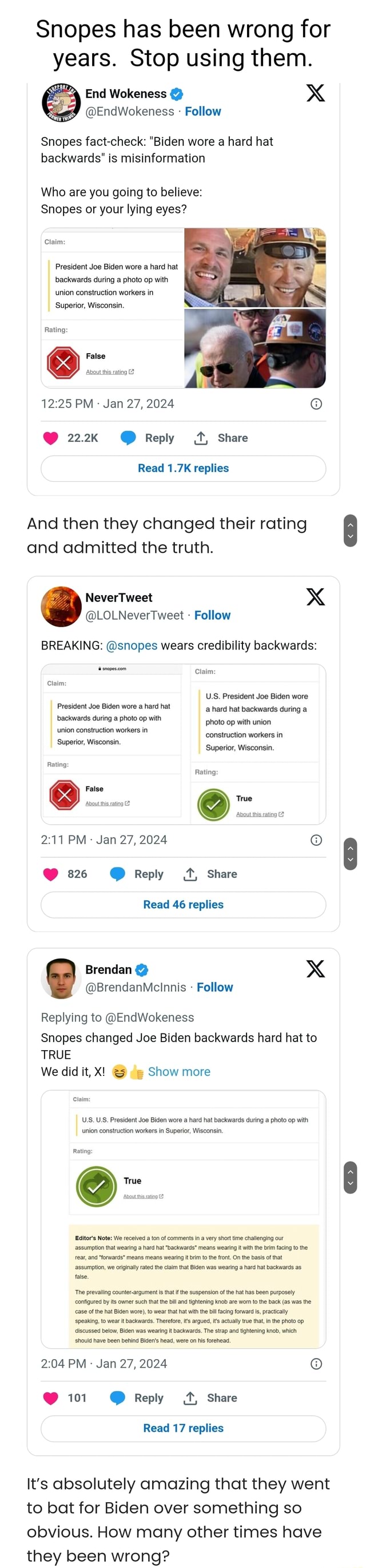Click the Reply icon on NeverTweet's post
Screen dimensions: 366x1568
[x=117, y=873]
